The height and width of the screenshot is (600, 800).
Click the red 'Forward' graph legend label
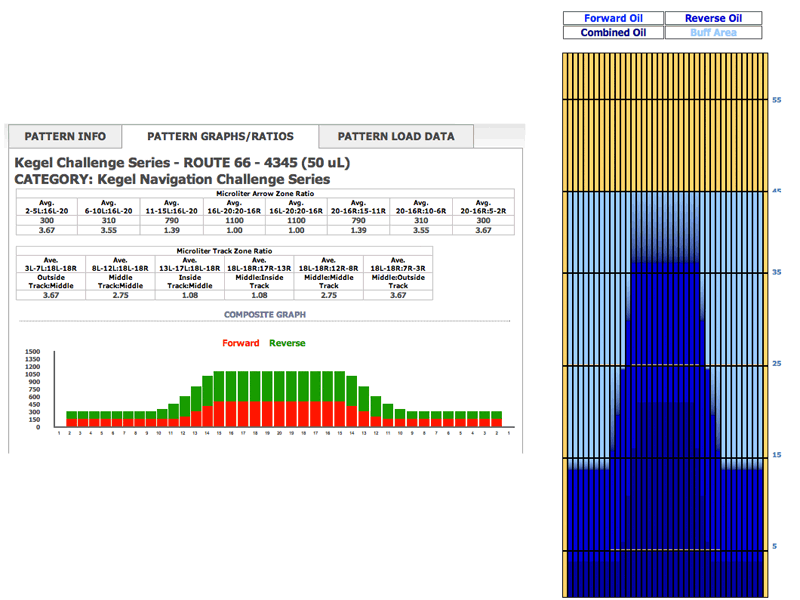[x=241, y=343]
